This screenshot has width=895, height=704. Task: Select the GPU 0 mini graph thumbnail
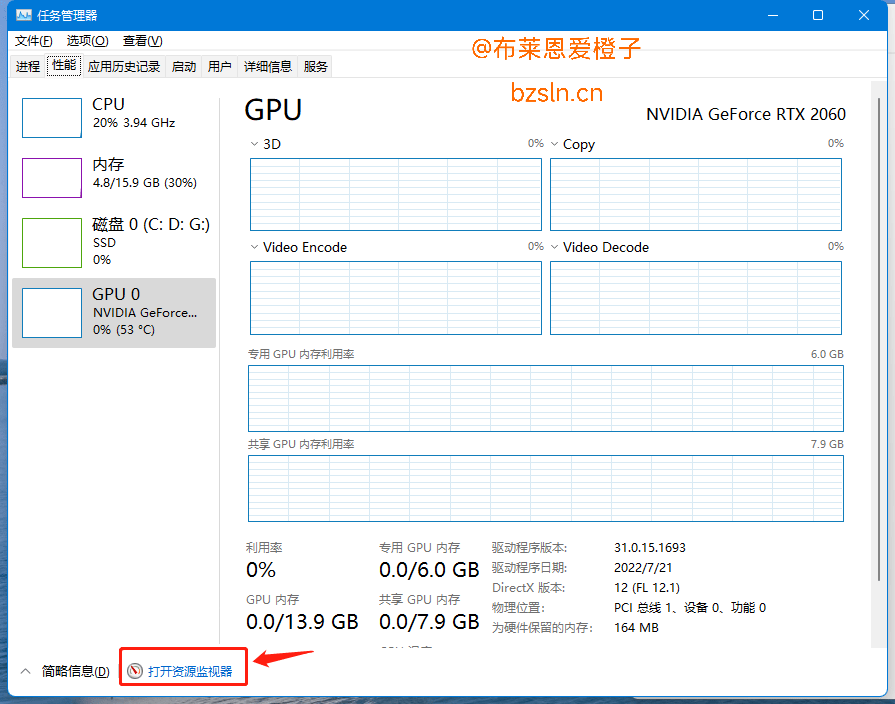tap(52, 313)
